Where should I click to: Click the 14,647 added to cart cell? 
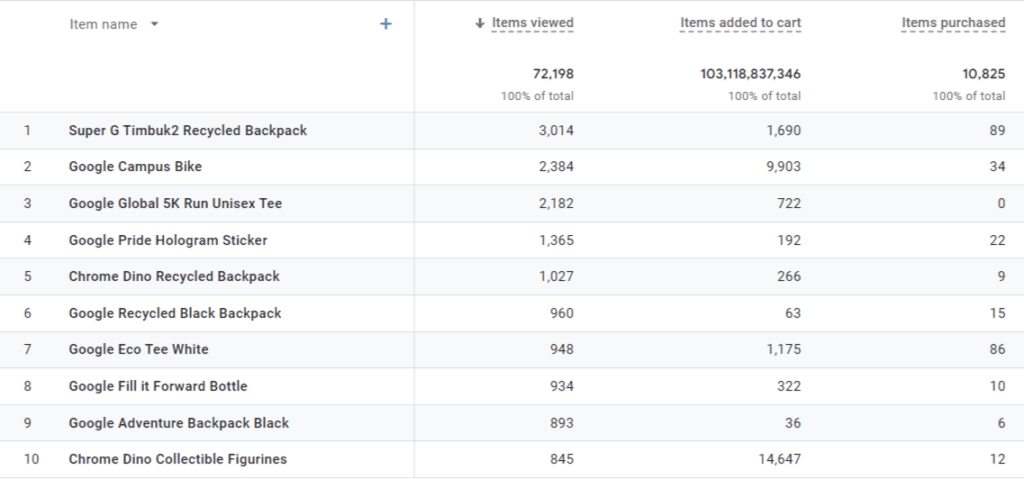pyautogui.click(x=780, y=459)
